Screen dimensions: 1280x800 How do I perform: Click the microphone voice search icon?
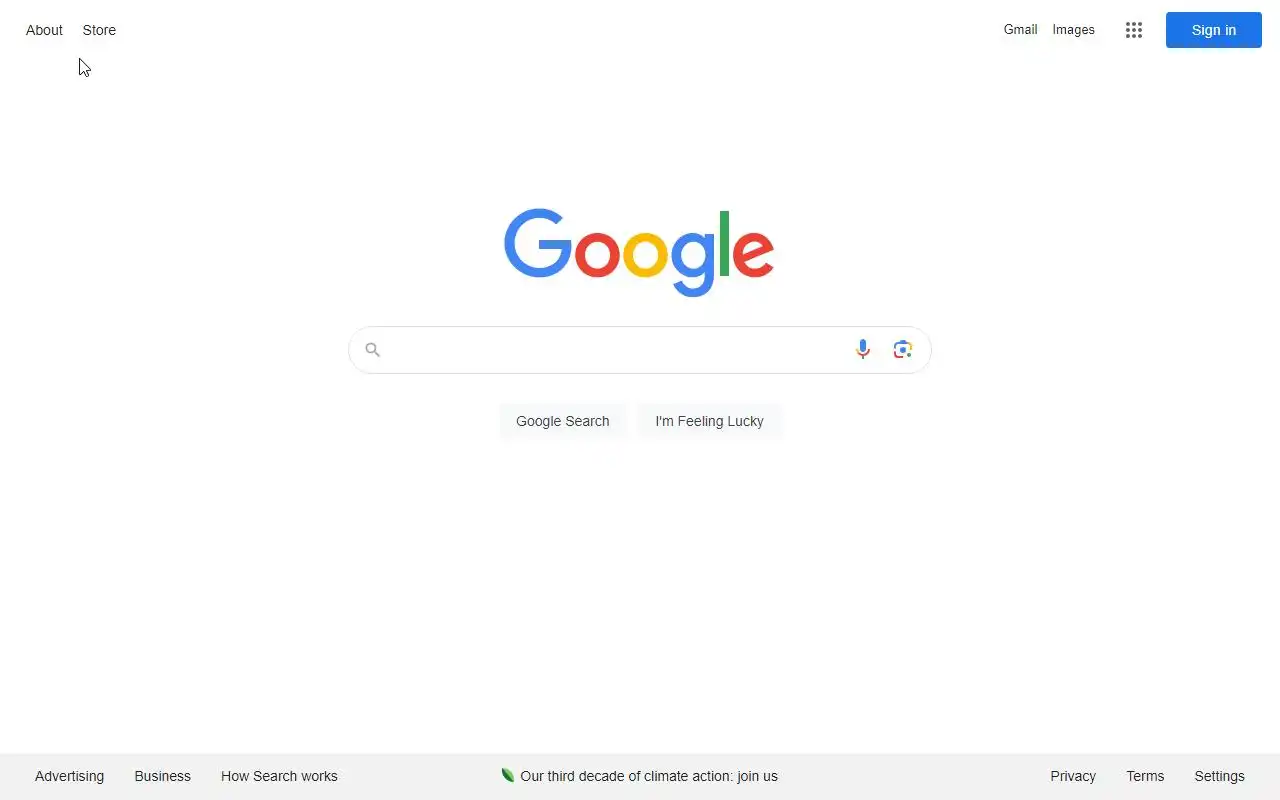(x=863, y=349)
